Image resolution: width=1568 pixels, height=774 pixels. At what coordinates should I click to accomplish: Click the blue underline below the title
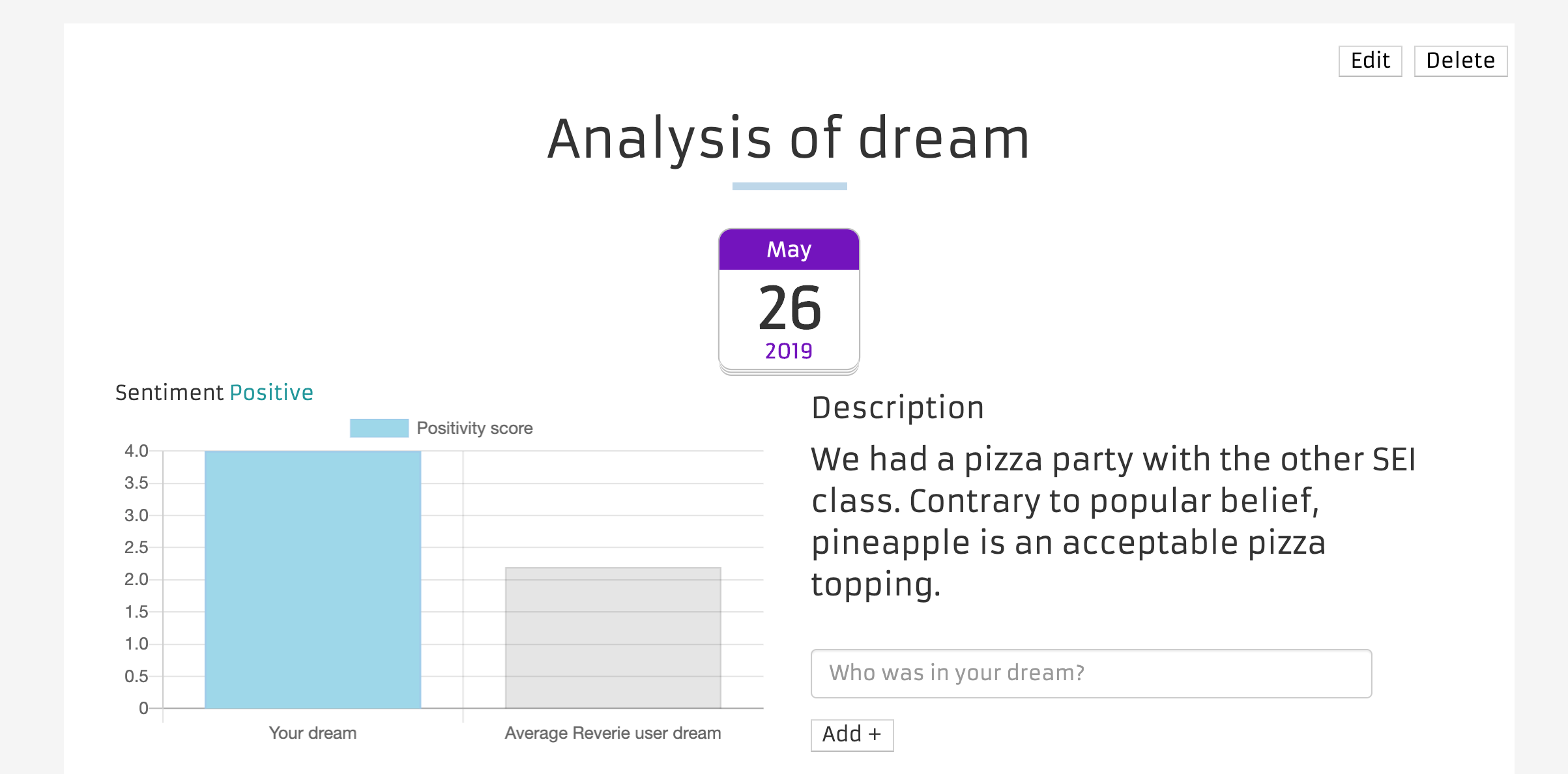pos(789,186)
